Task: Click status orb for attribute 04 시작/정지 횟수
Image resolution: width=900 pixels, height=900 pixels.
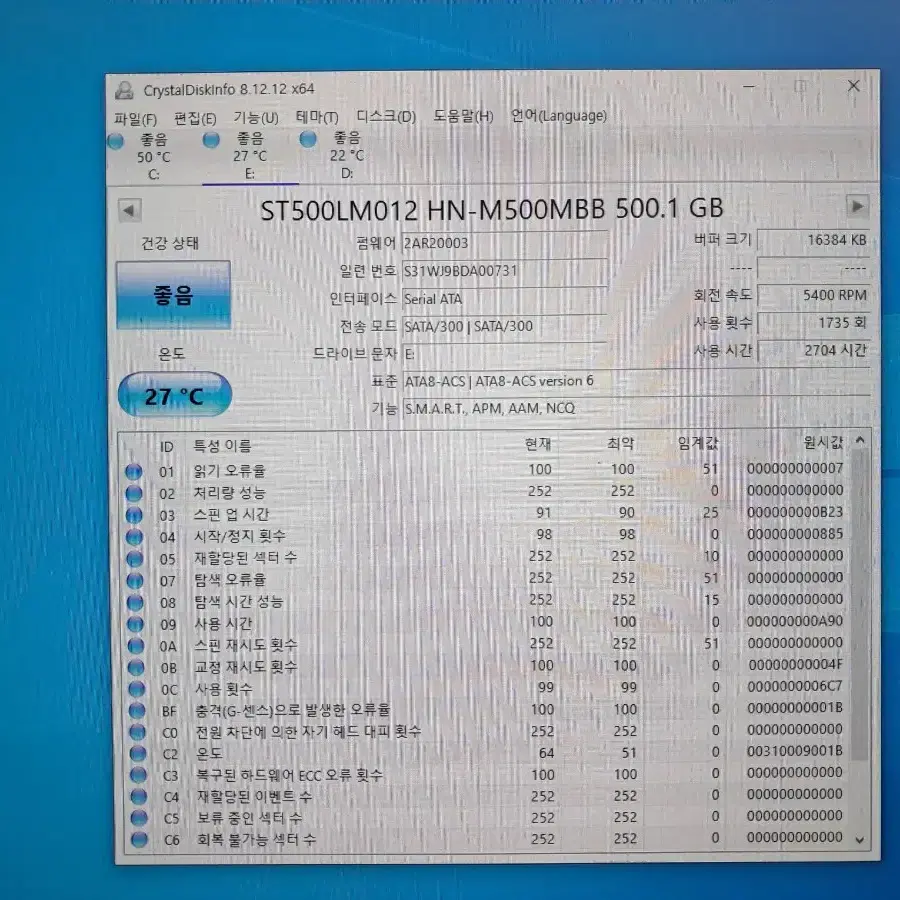Action: pos(134,537)
